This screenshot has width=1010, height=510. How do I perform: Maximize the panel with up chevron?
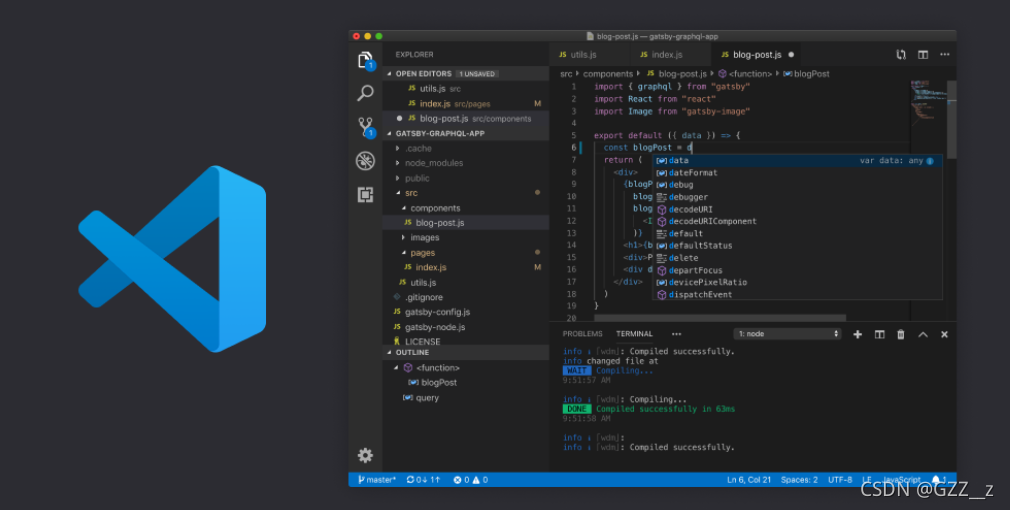click(x=922, y=334)
